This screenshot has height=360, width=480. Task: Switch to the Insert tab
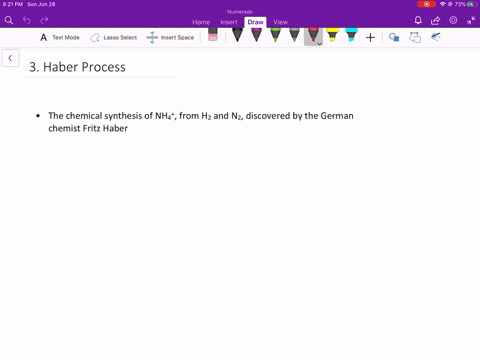point(229,22)
